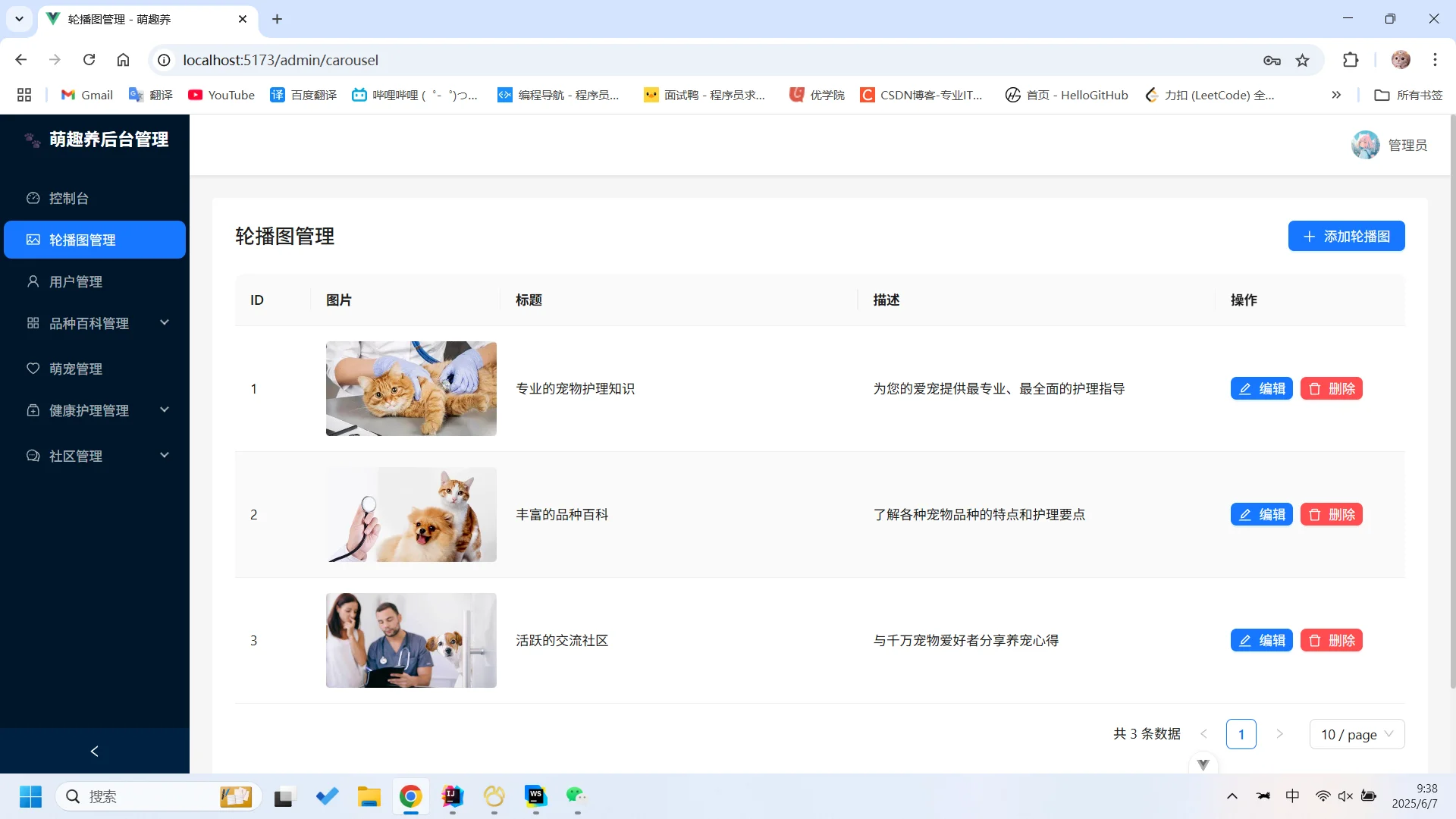Collapse the sidebar with the bottom arrow
The height and width of the screenshot is (819, 1456).
tap(94, 751)
